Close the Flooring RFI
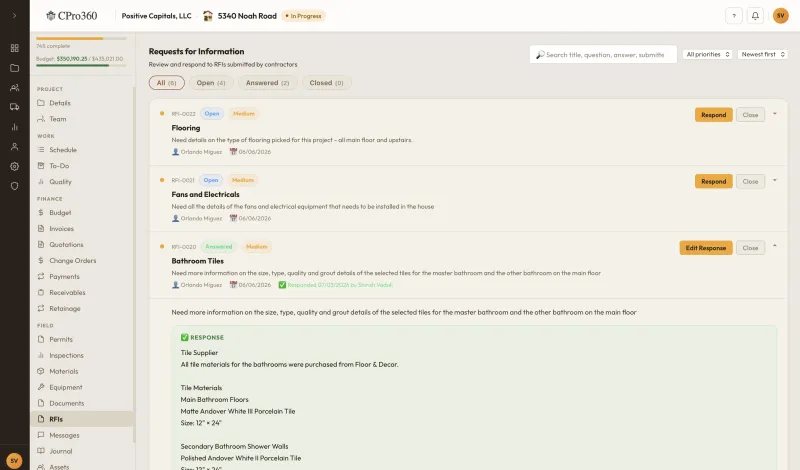 pyautogui.click(x=750, y=115)
